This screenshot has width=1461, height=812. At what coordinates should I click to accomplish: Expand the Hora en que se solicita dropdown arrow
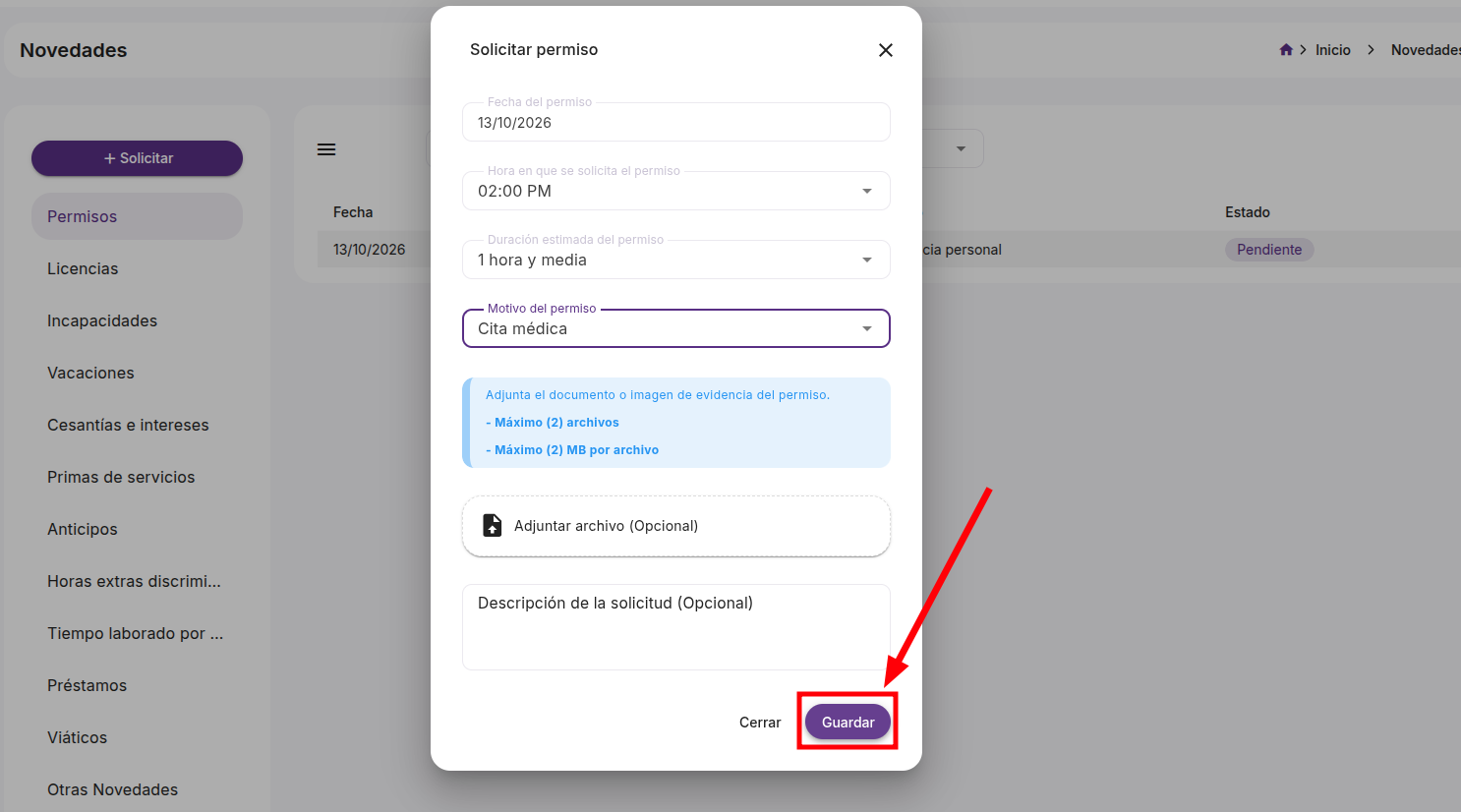(867, 191)
